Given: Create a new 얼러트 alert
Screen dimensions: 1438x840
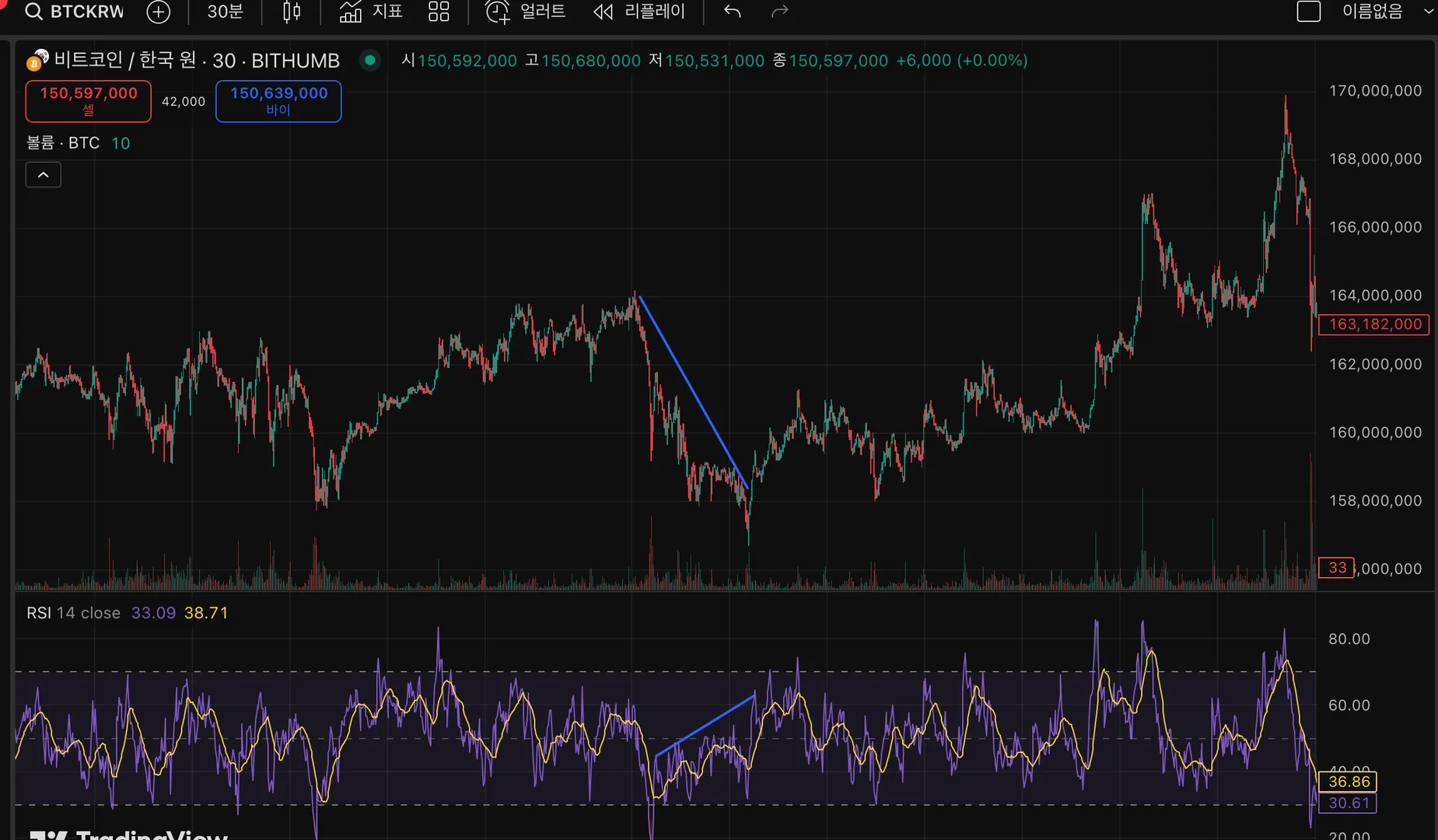Looking at the screenshot, I should tap(526, 12).
